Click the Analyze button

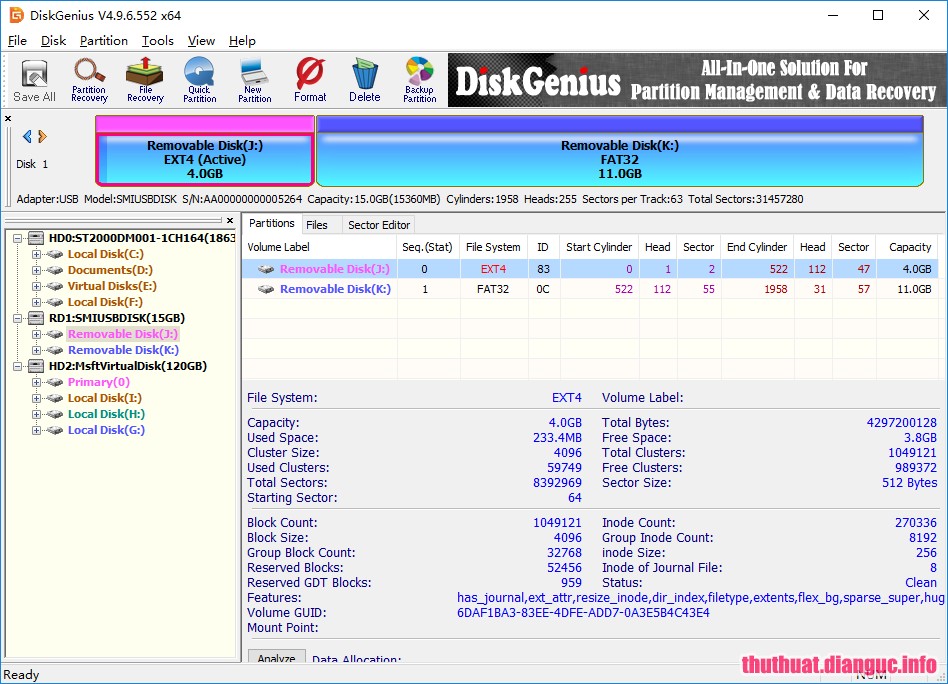[277, 657]
